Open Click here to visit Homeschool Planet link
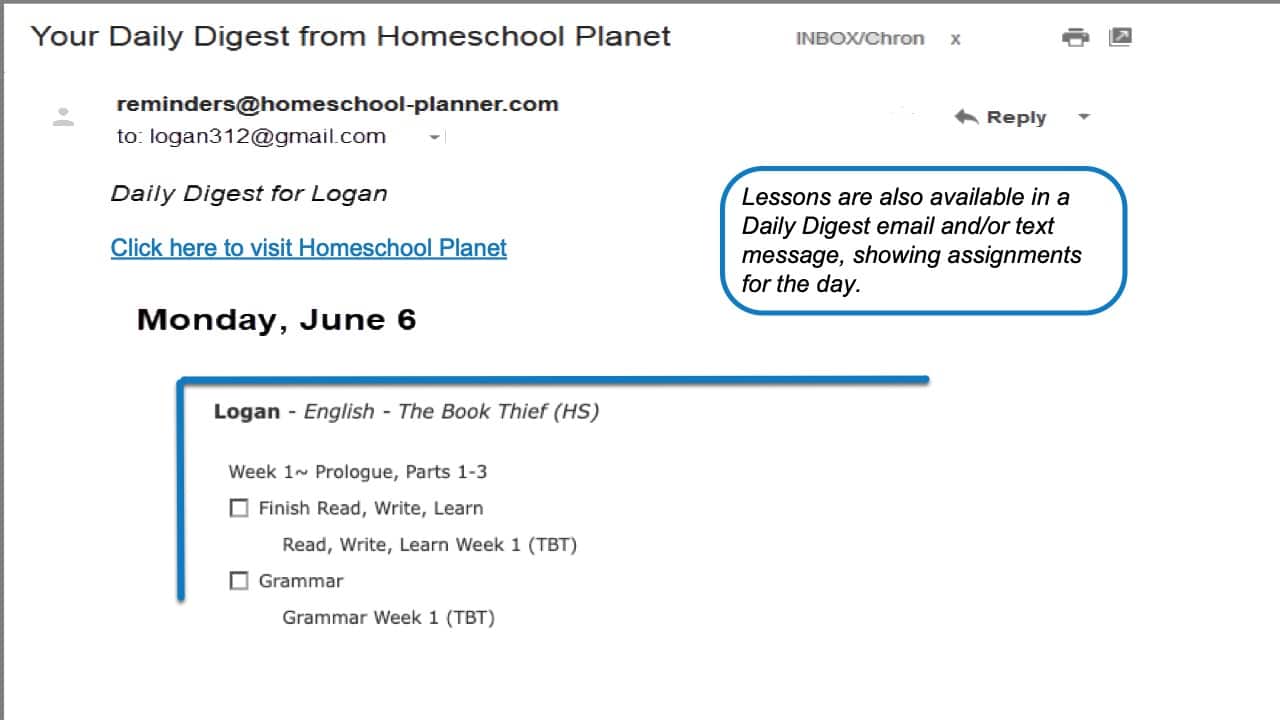The width and height of the screenshot is (1280, 720). [309, 248]
